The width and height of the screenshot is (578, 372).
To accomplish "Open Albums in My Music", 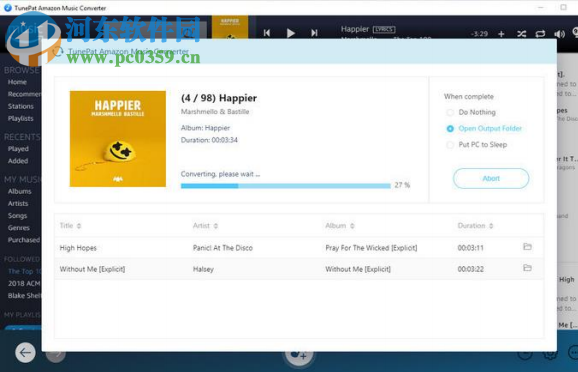I will click(20, 191).
